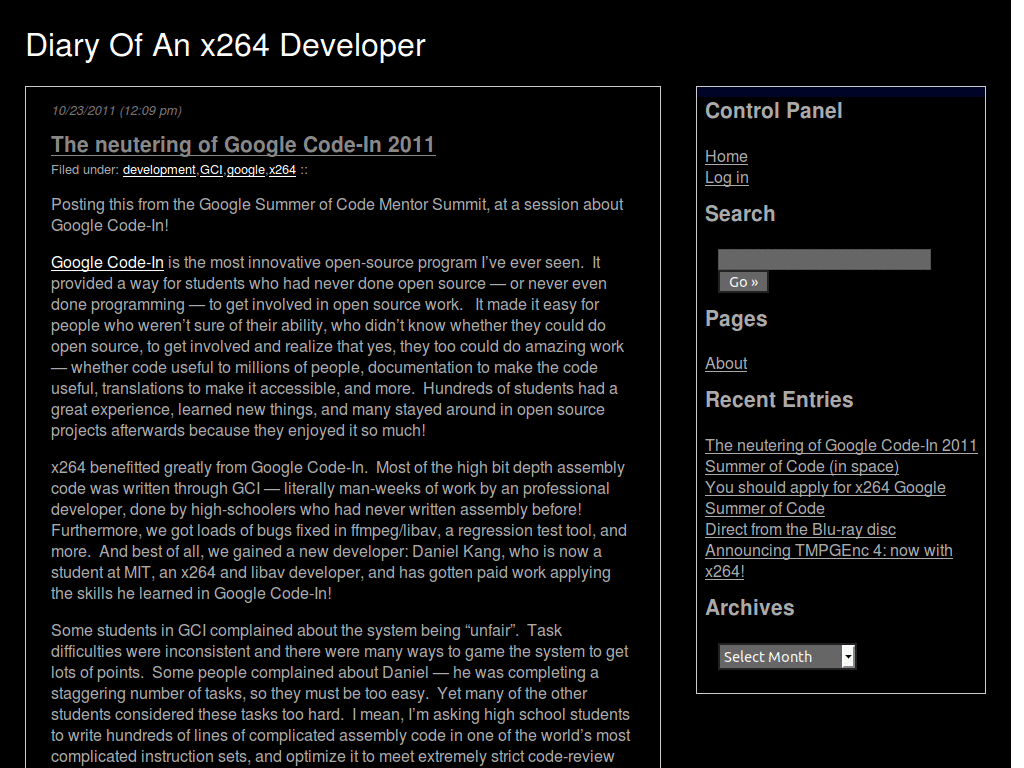
Task: Click the 'Archives' sidebar heading
Action: click(750, 608)
